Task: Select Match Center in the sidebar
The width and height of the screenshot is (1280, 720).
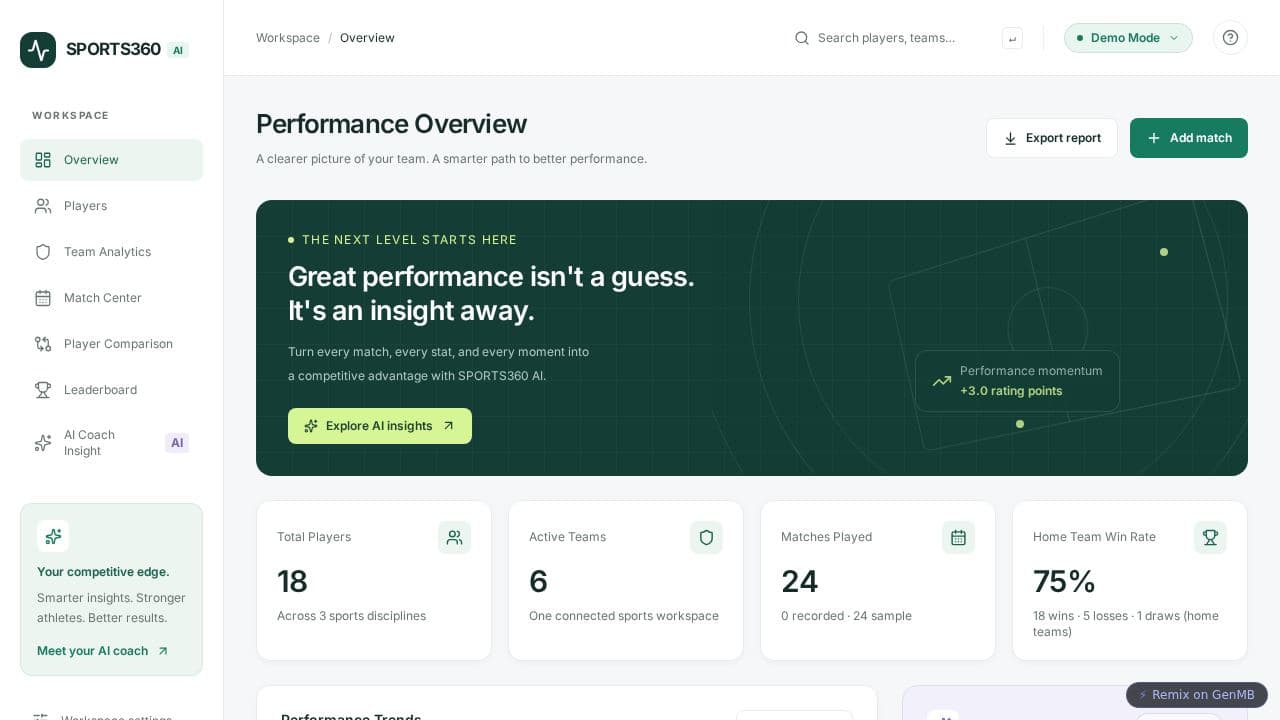Action: (x=111, y=298)
